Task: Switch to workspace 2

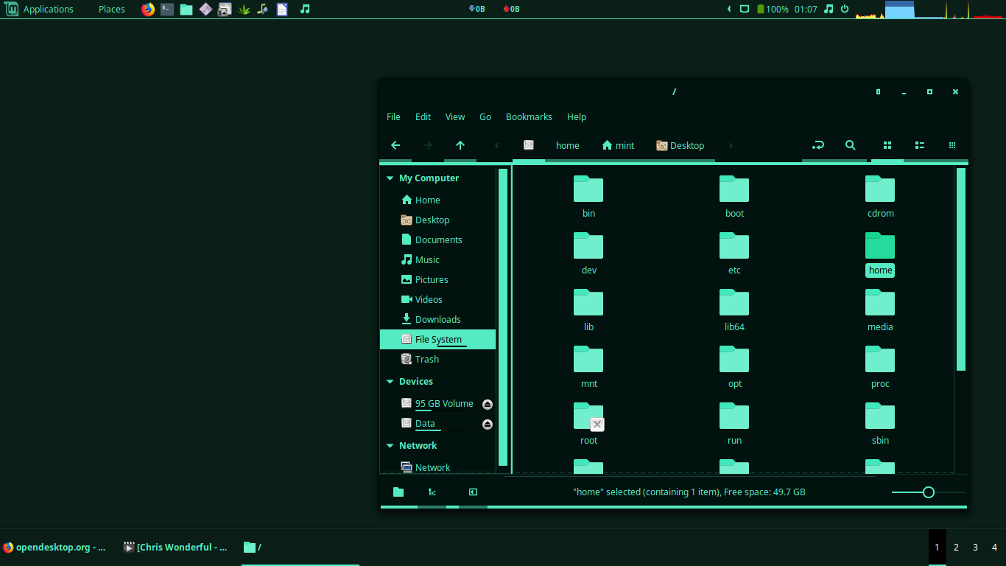Action: point(956,547)
